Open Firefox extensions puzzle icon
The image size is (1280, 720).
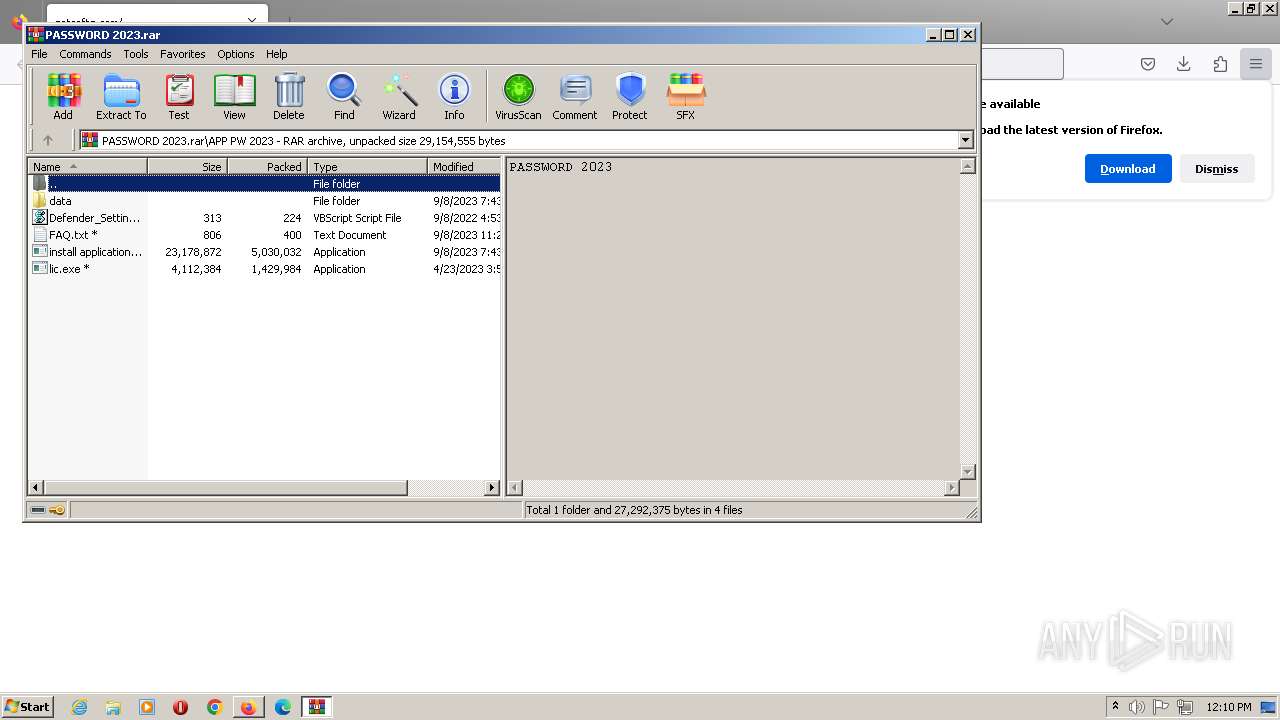coord(1220,64)
